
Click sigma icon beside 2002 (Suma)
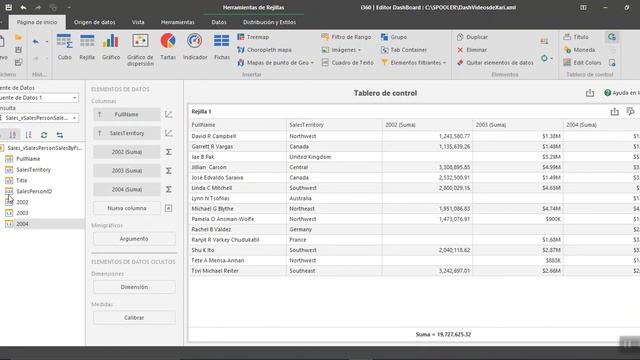(169, 152)
